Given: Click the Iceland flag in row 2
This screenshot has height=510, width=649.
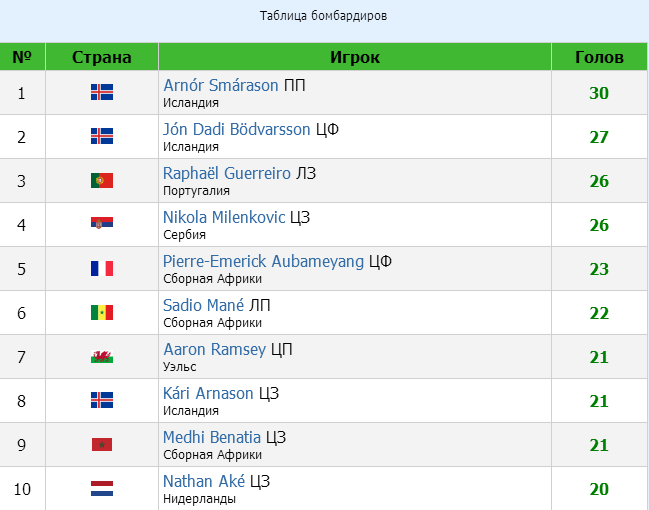Looking at the screenshot, I should pos(102,137).
